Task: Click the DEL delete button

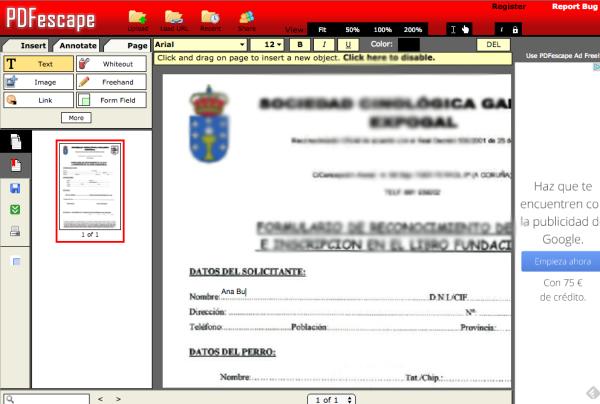Action: tap(493, 44)
